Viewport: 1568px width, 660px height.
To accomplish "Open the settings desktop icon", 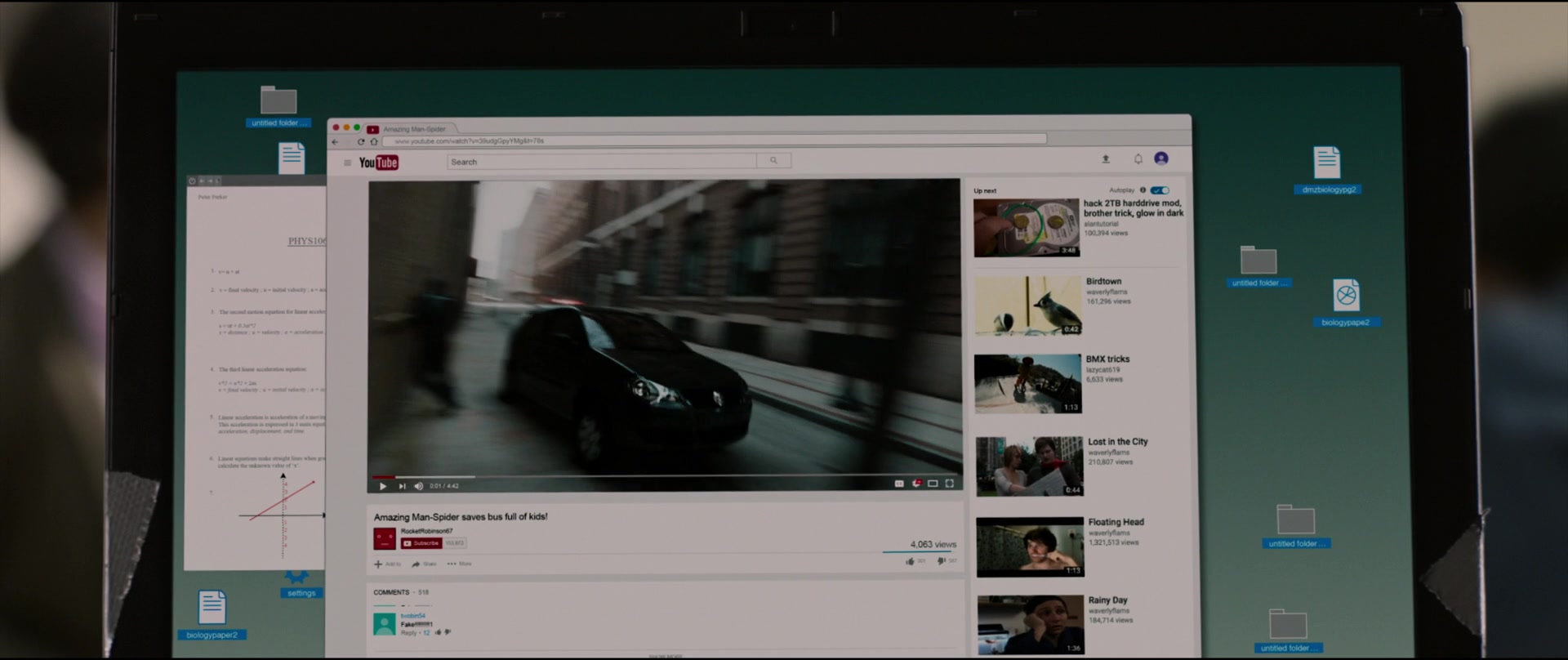I will tap(300, 585).
